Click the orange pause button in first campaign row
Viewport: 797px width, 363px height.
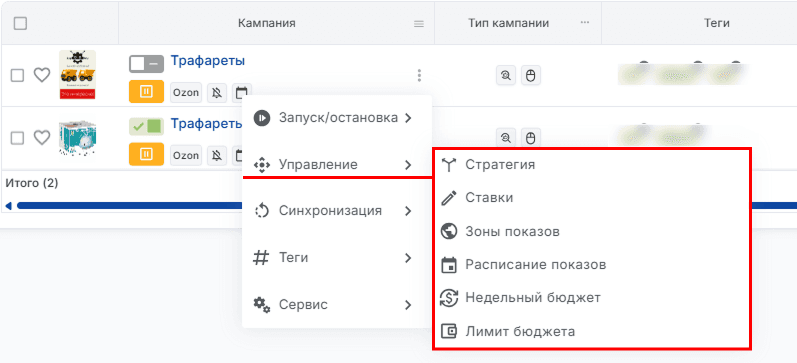(x=146, y=92)
